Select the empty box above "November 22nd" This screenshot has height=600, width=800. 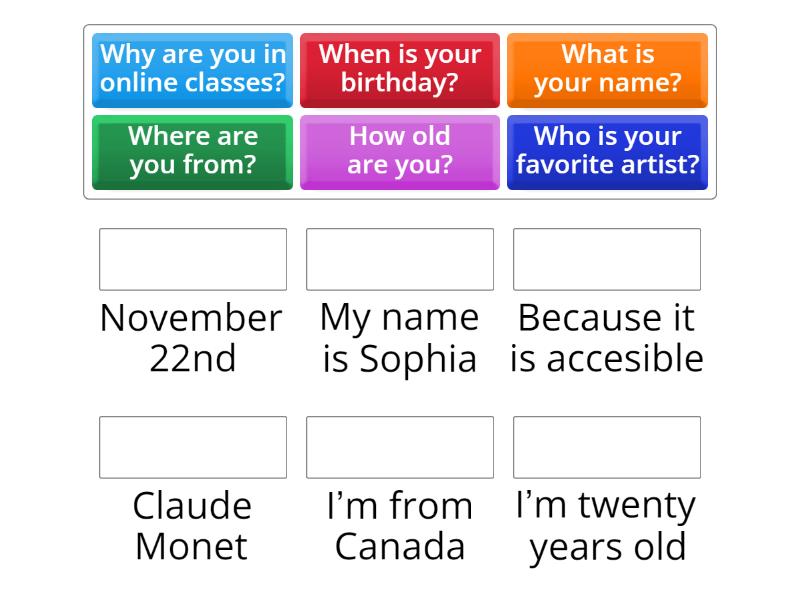[x=192, y=259]
